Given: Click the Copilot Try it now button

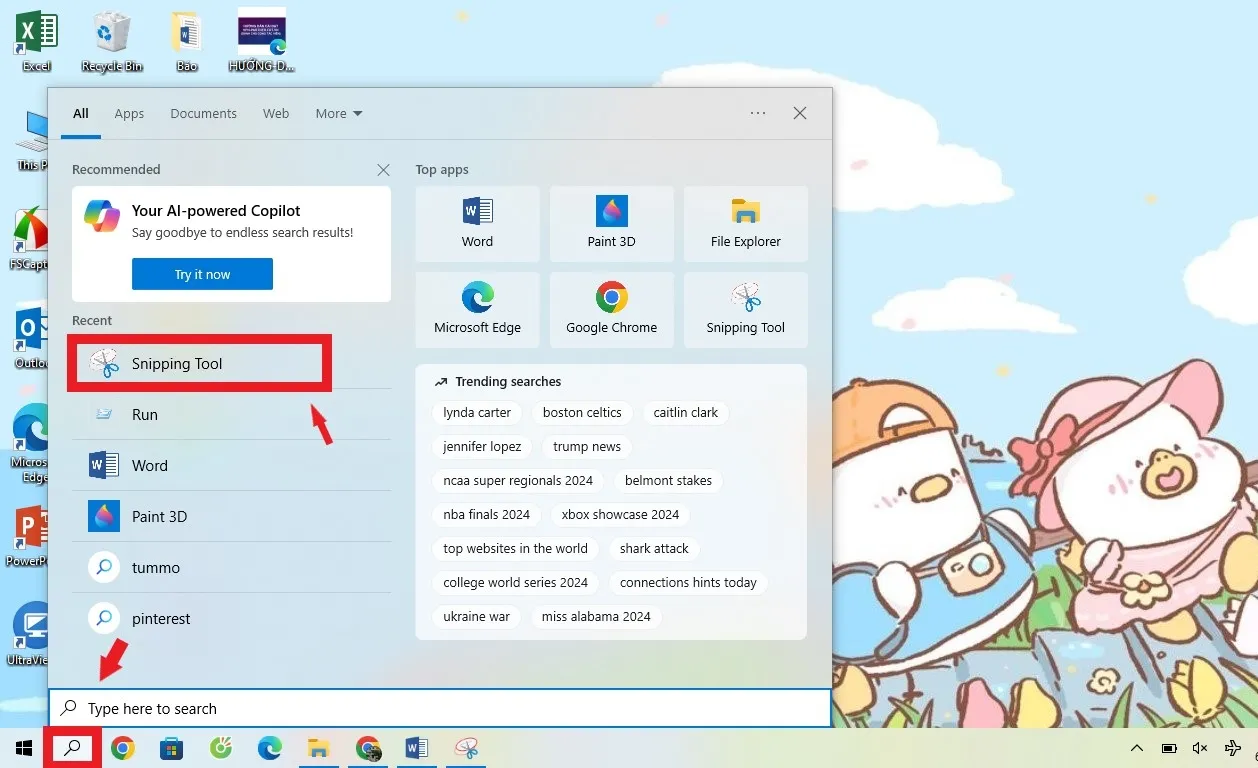Looking at the screenshot, I should pyautogui.click(x=202, y=273).
